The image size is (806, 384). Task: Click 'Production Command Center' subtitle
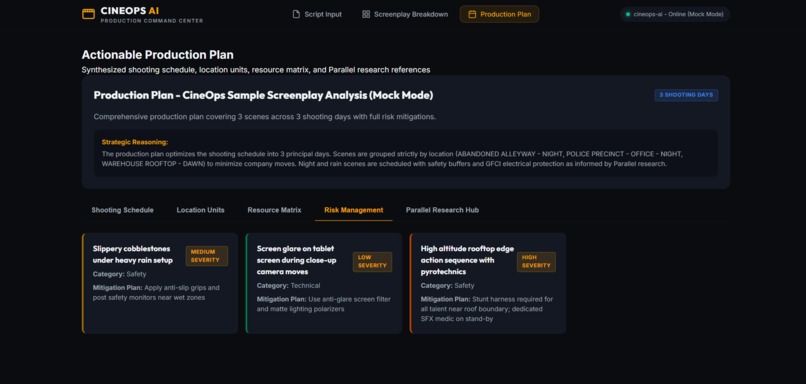[152, 21]
